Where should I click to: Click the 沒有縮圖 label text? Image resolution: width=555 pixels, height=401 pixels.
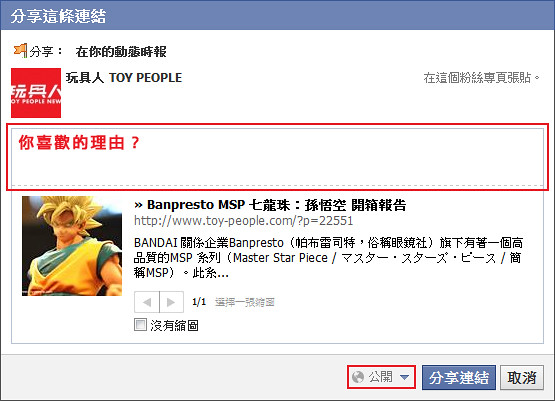[x=174, y=325]
